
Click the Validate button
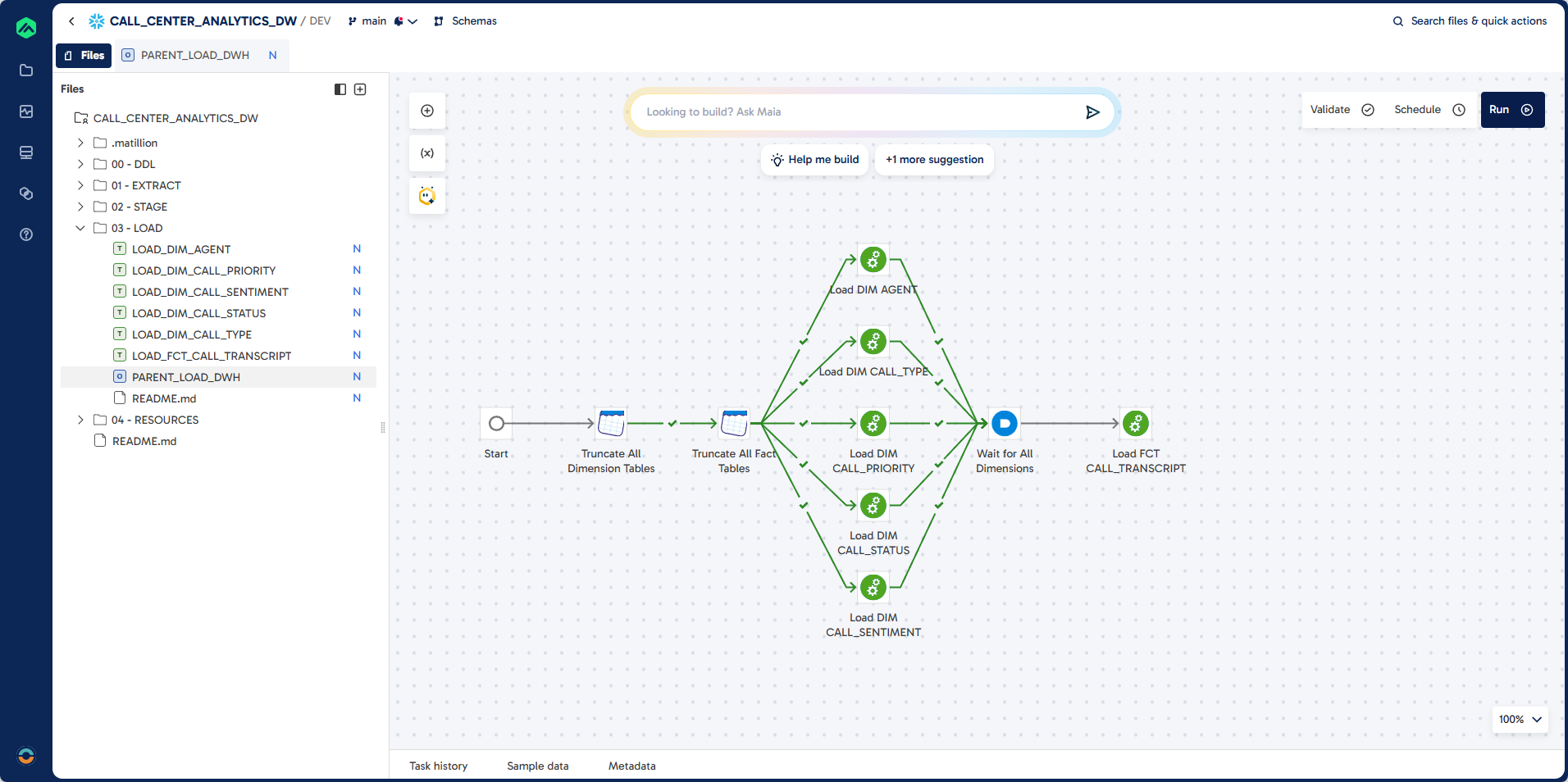(1341, 110)
